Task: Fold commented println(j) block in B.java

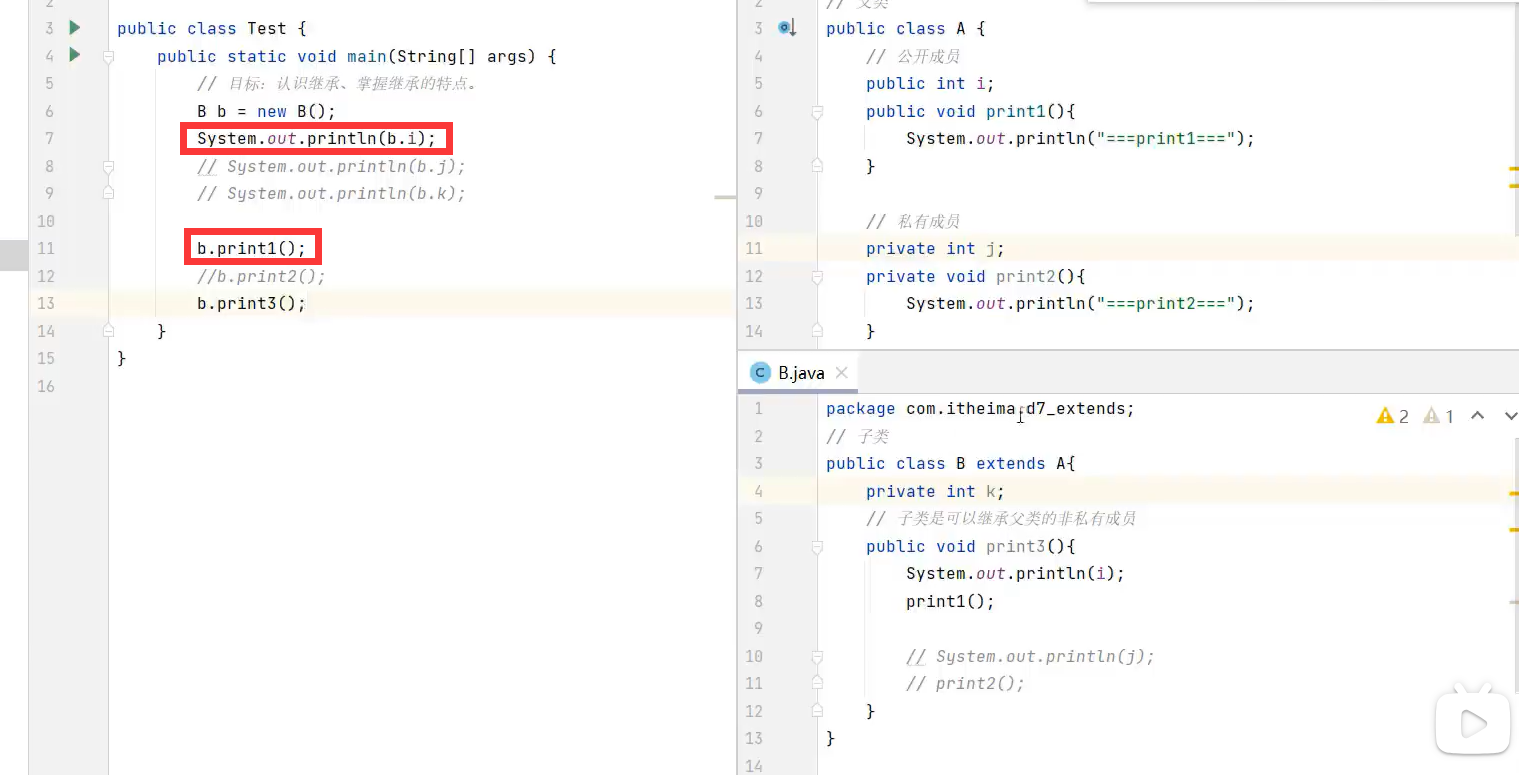Action: tap(817, 656)
